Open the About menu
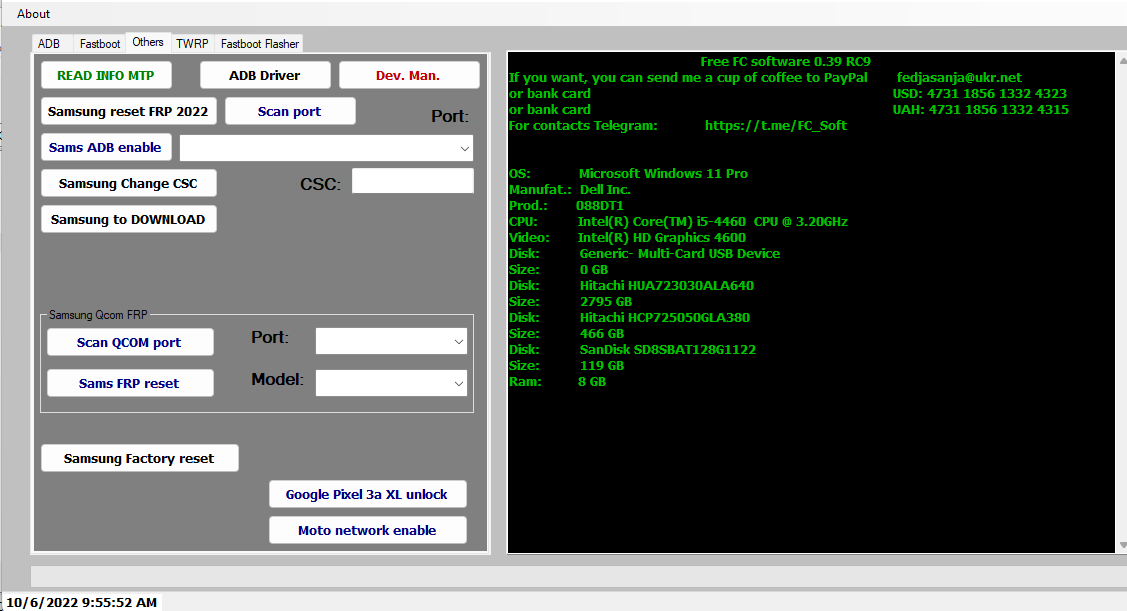This screenshot has height=611, width=1127. (33, 13)
